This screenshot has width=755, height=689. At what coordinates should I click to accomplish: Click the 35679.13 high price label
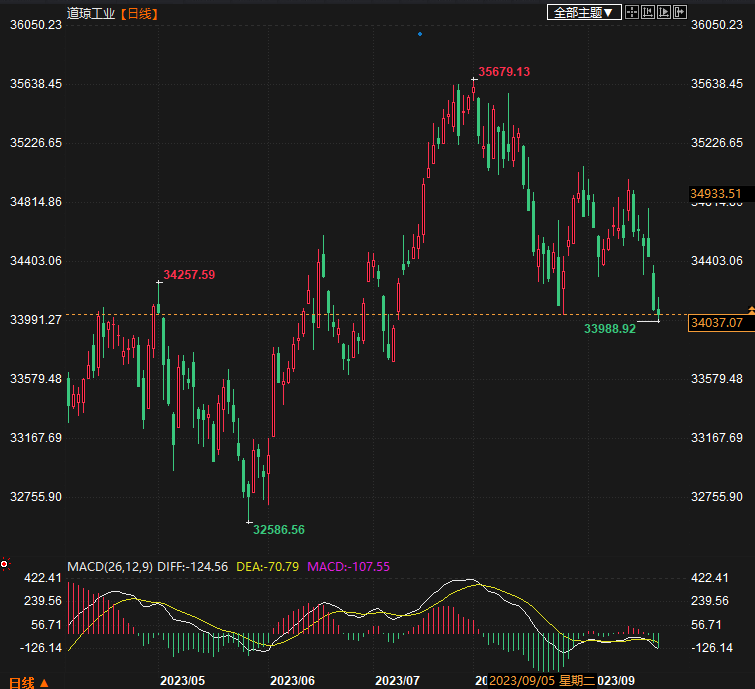(x=504, y=72)
